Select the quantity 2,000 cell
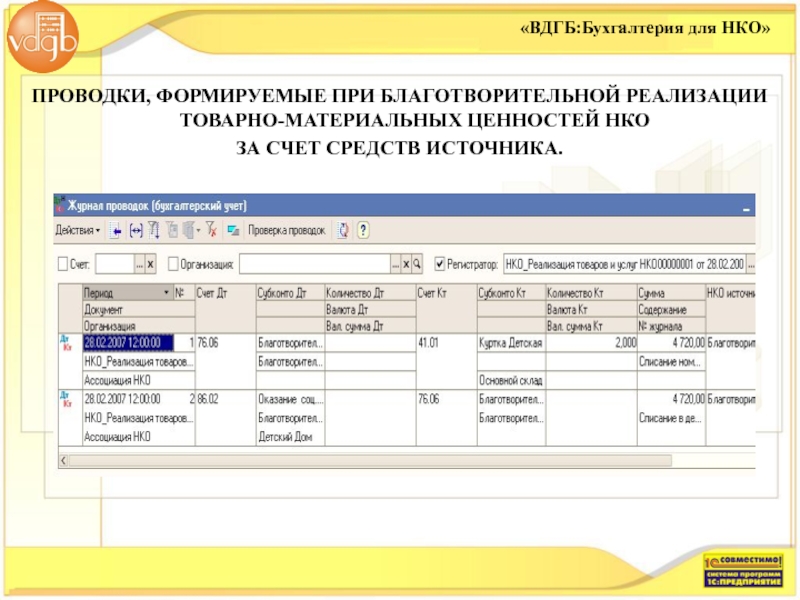This screenshot has width=800, height=600. pos(591,343)
